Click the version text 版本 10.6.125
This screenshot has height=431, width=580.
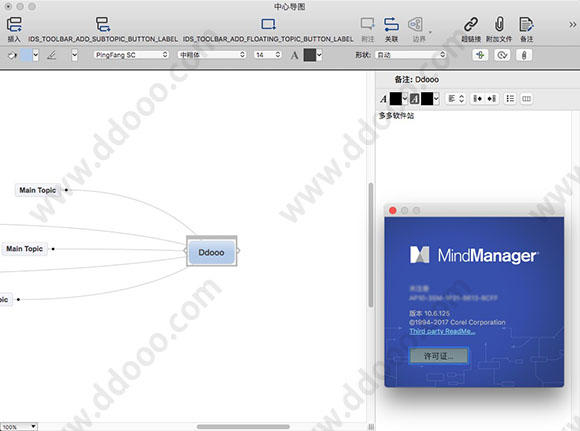(x=429, y=313)
